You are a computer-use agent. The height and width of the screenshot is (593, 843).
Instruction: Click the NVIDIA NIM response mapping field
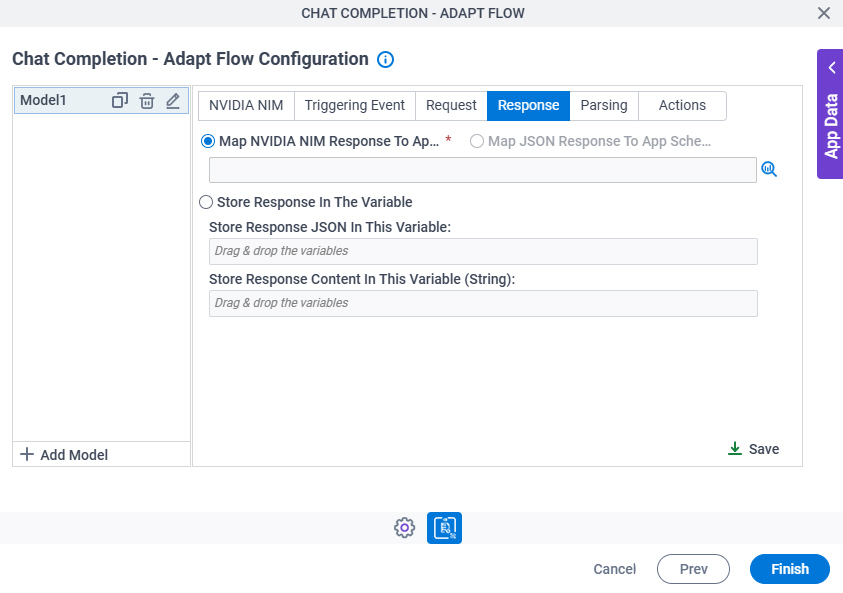(x=483, y=170)
